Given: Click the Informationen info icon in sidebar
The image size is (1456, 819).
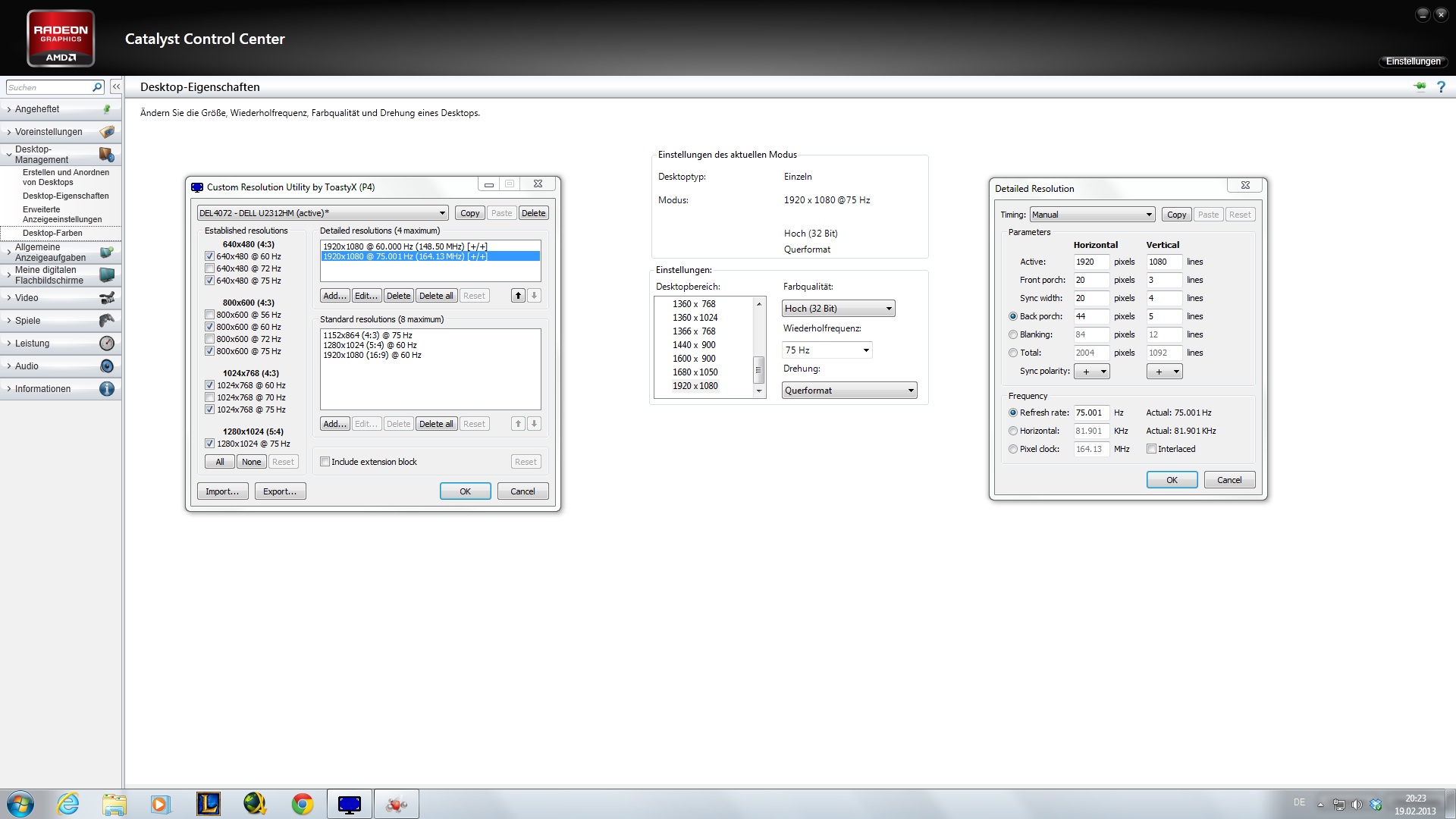Looking at the screenshot, I should pos(107,389).
